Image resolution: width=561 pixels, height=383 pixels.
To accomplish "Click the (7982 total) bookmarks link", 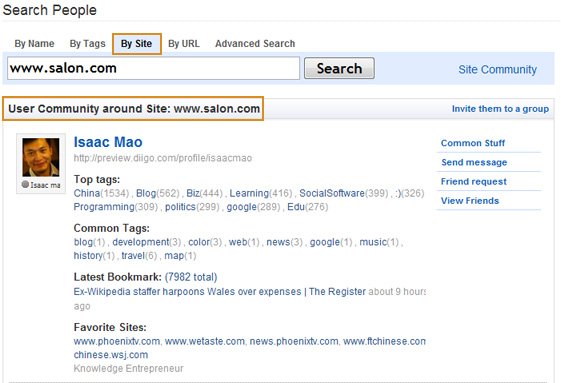I will coord(191,277).
